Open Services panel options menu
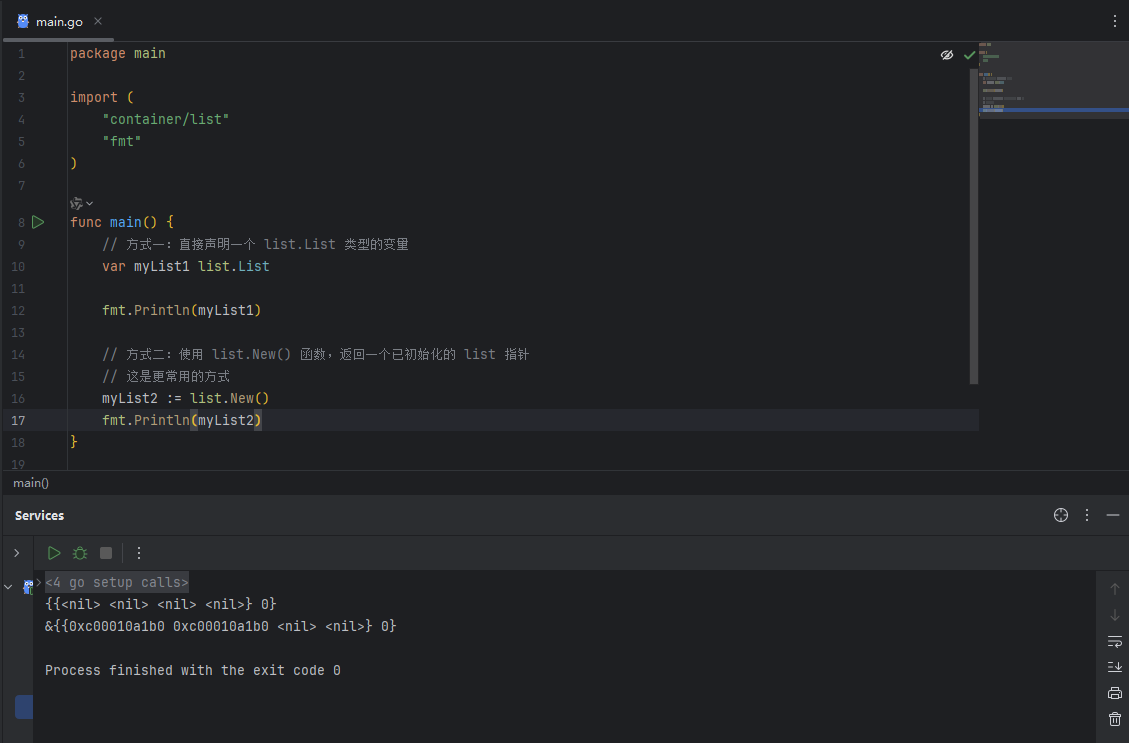Viewport: 1129px width, 743px height. click(1087, 515)
